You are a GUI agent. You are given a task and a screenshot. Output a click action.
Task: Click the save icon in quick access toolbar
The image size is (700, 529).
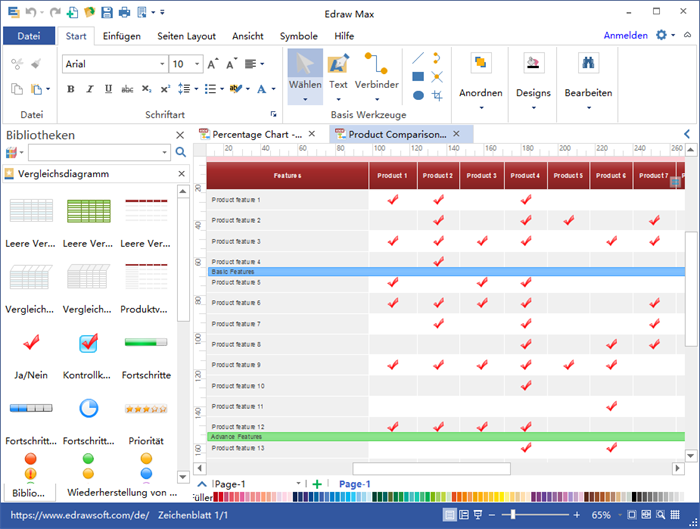point(107,12)
